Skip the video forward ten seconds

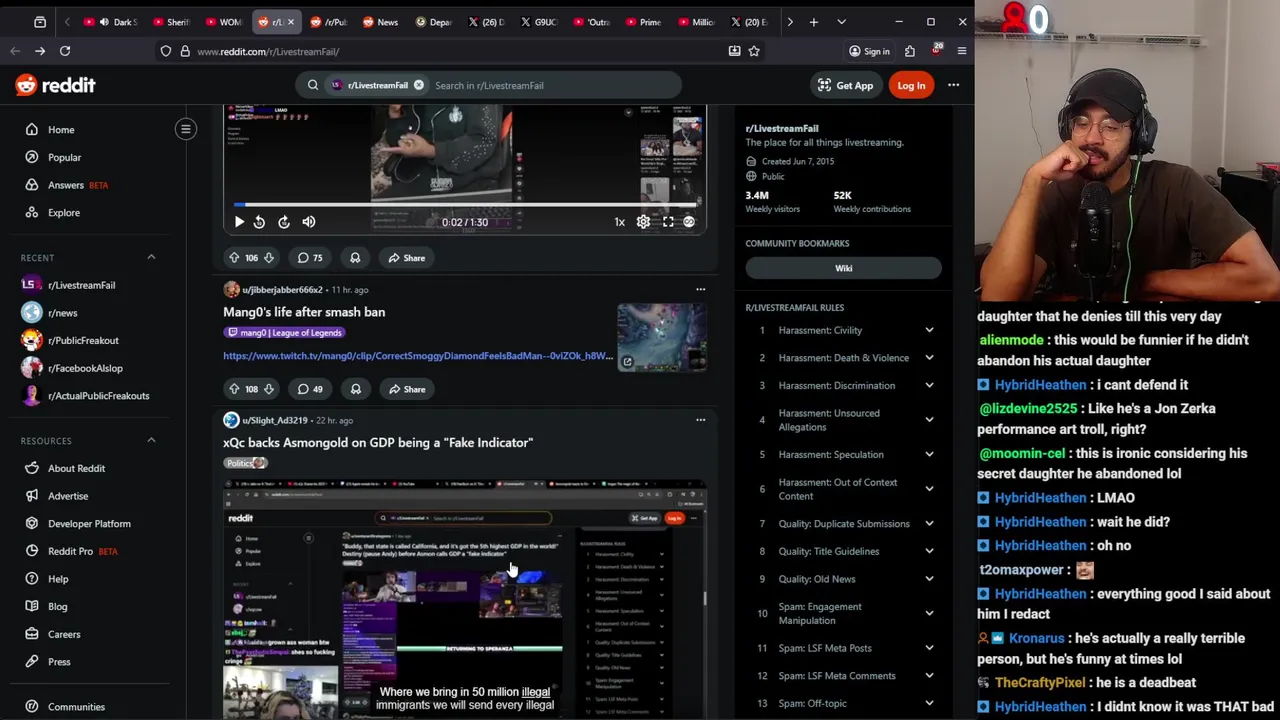pyautogui.click(x=284, y=222)
